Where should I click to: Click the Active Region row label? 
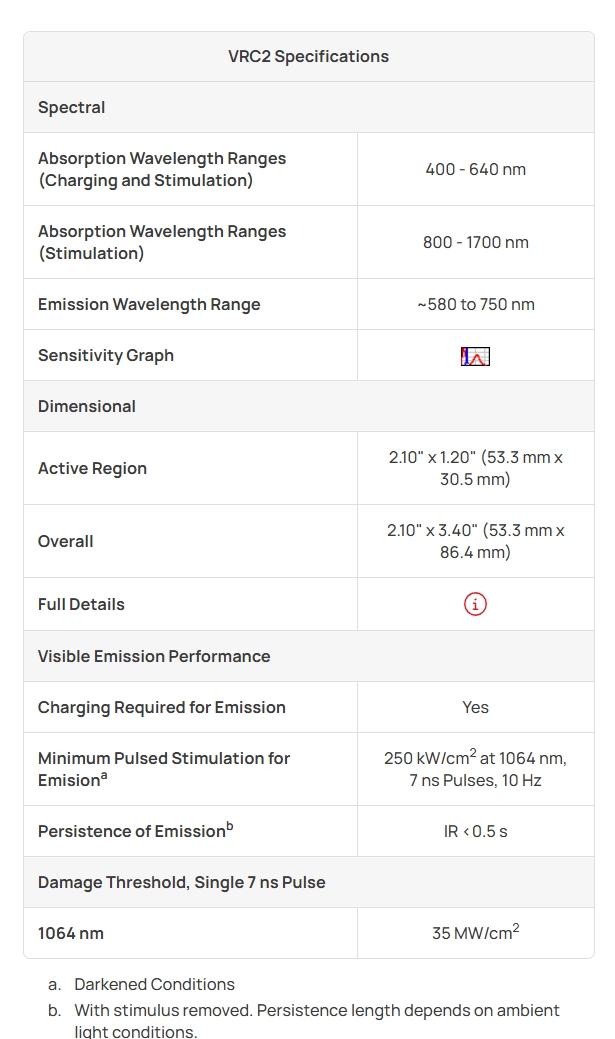92,468
